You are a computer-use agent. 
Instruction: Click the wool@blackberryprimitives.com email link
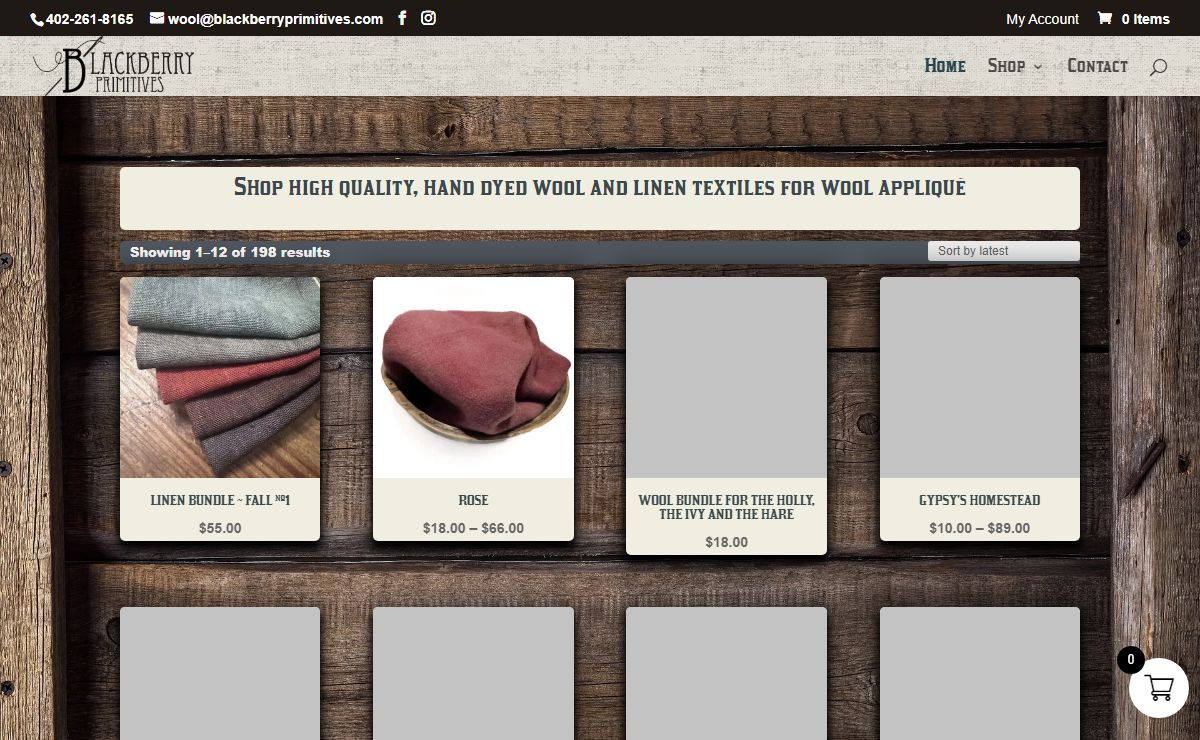[275, 19]
